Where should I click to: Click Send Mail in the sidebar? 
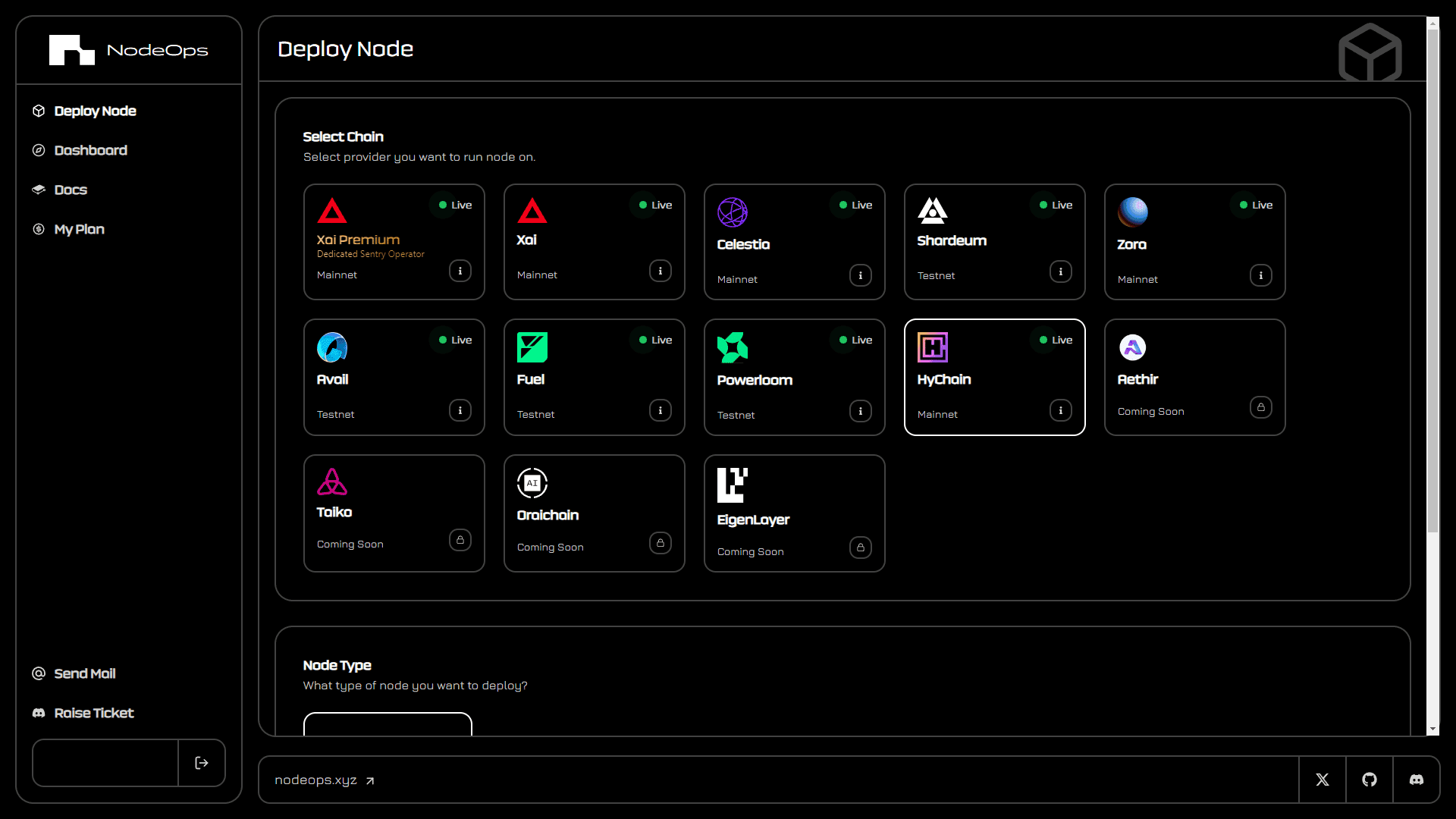(84, 673)
